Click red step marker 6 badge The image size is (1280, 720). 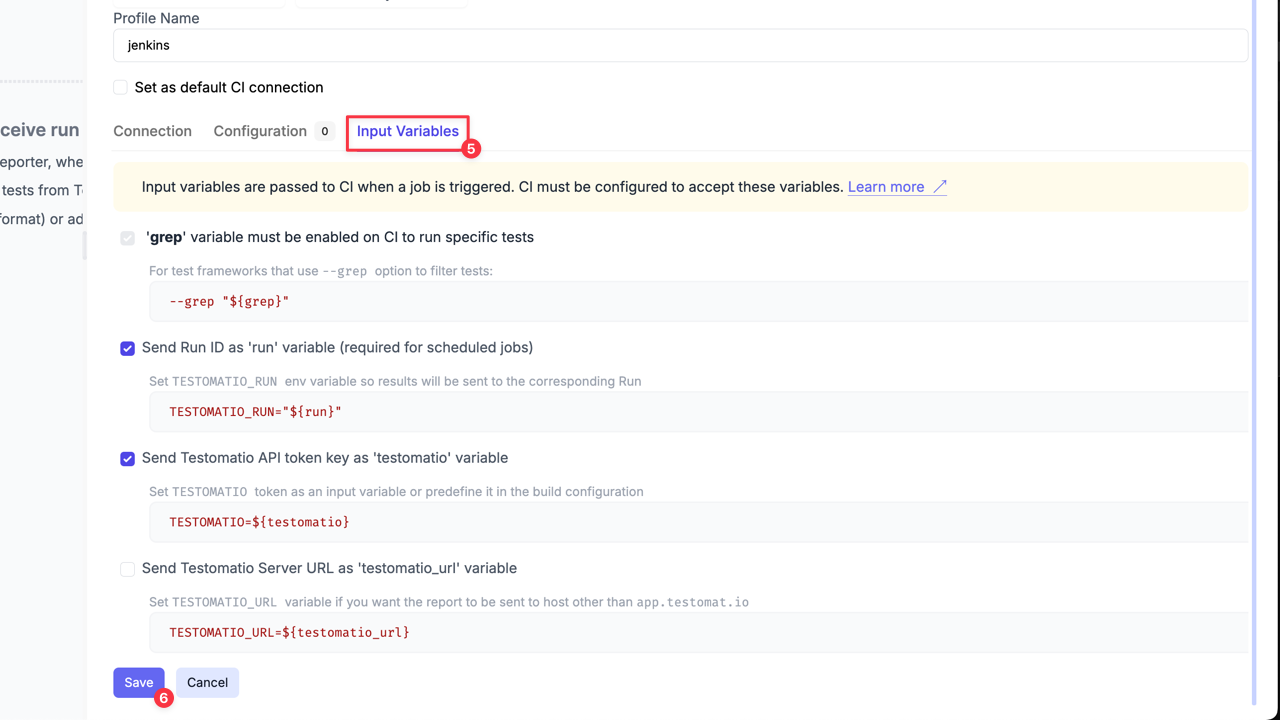tap(164, 698)
